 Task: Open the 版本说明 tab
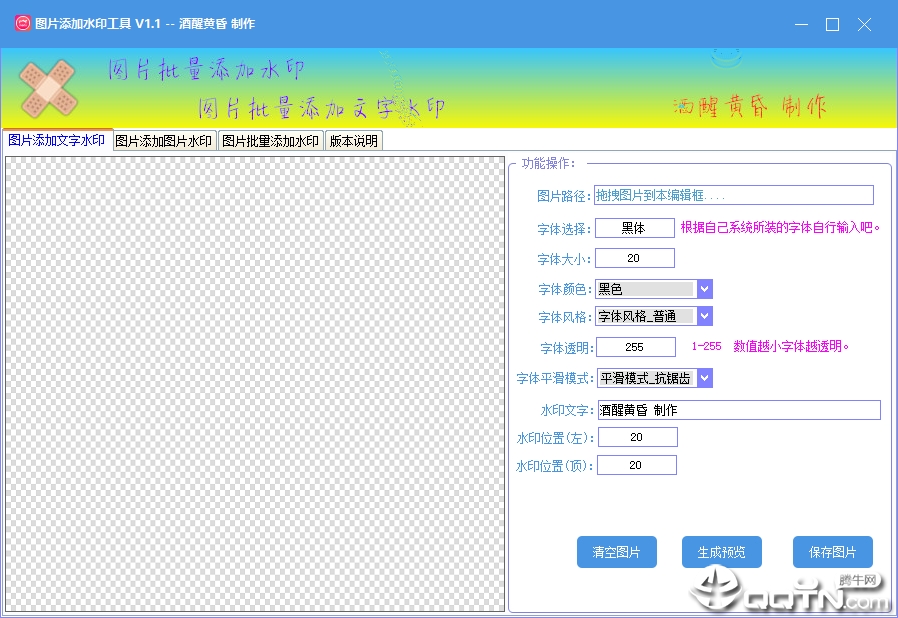354,141
